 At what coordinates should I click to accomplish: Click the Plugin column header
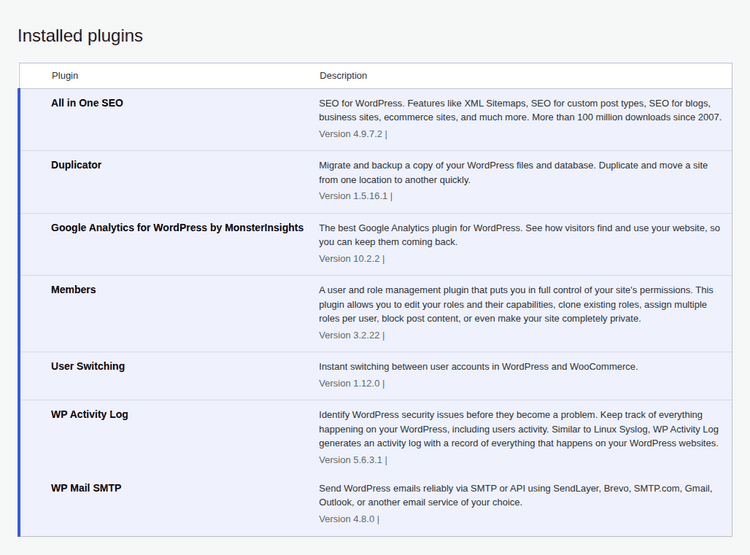point(65,76)
